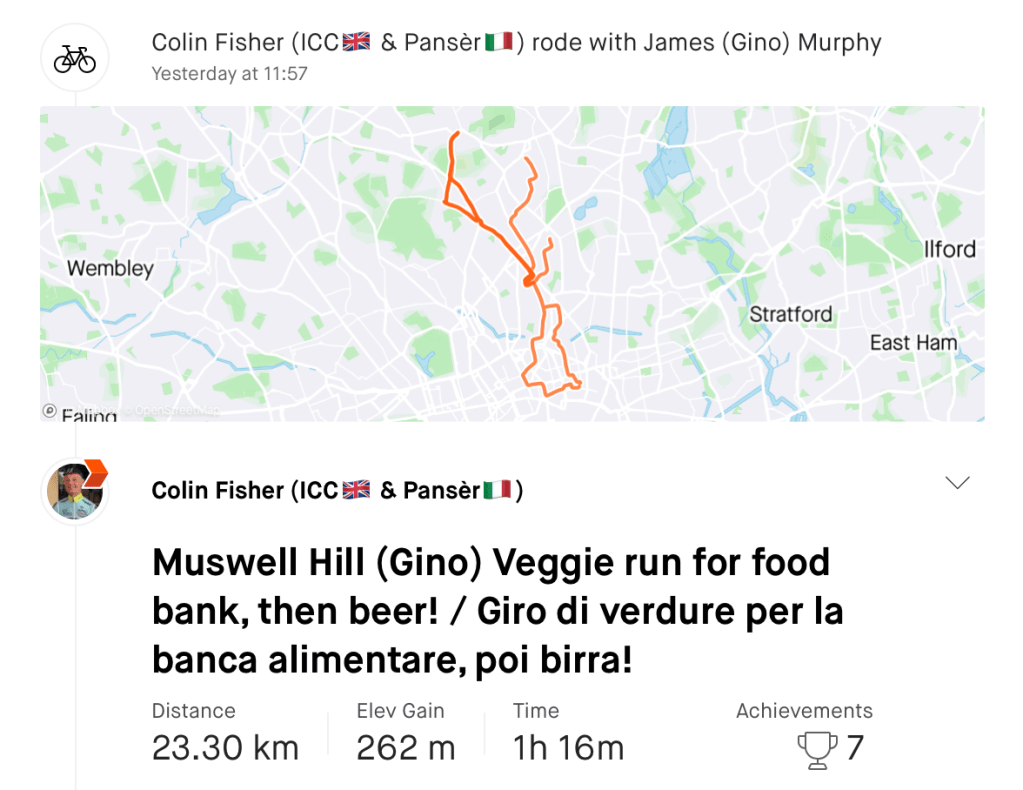Expand the chevron menu beside Colin Fisher
Viewport: 1023px width, 790px height.
coord(957,483)
